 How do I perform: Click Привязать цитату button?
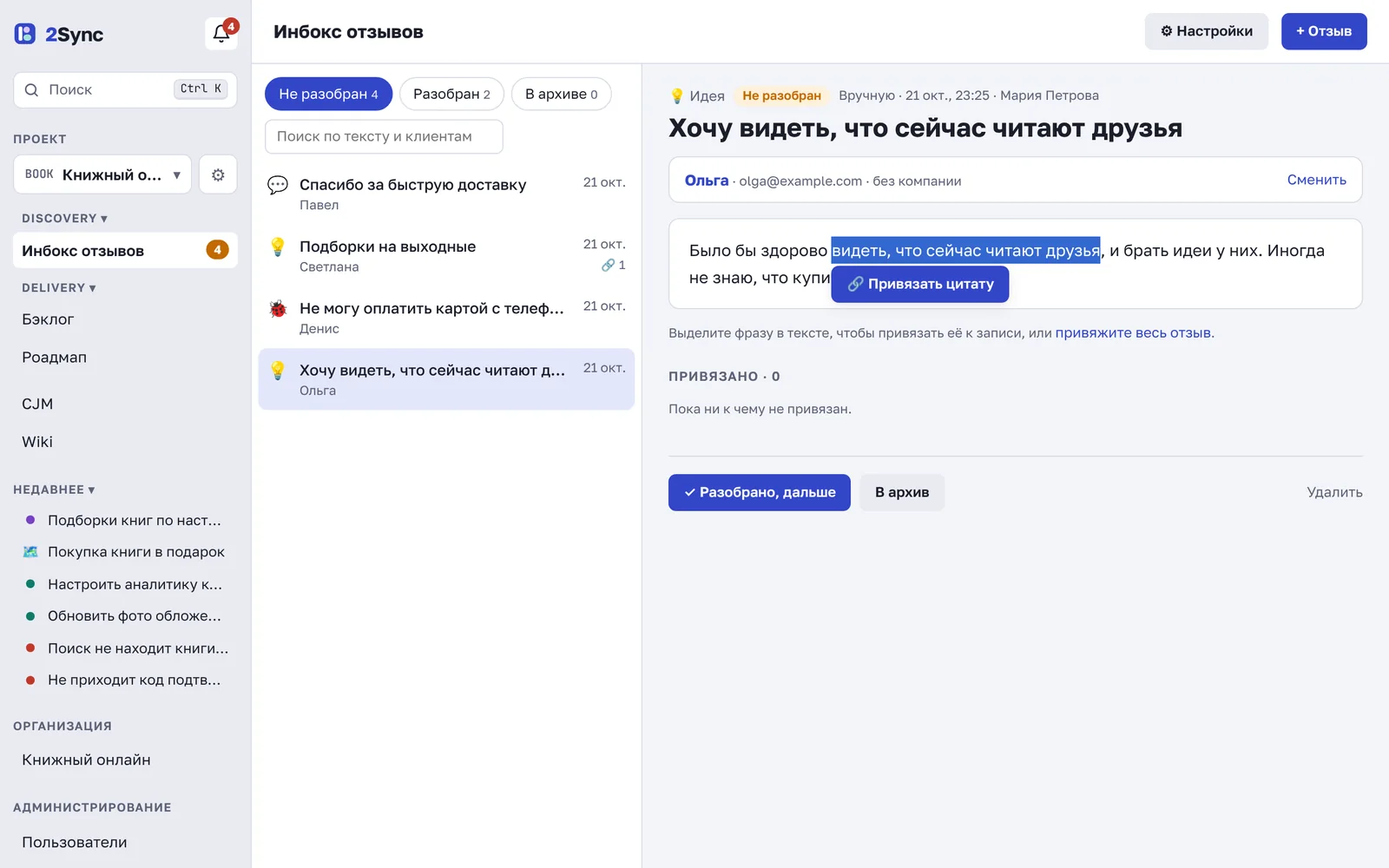pyautogui.click(x=920, y=284)
